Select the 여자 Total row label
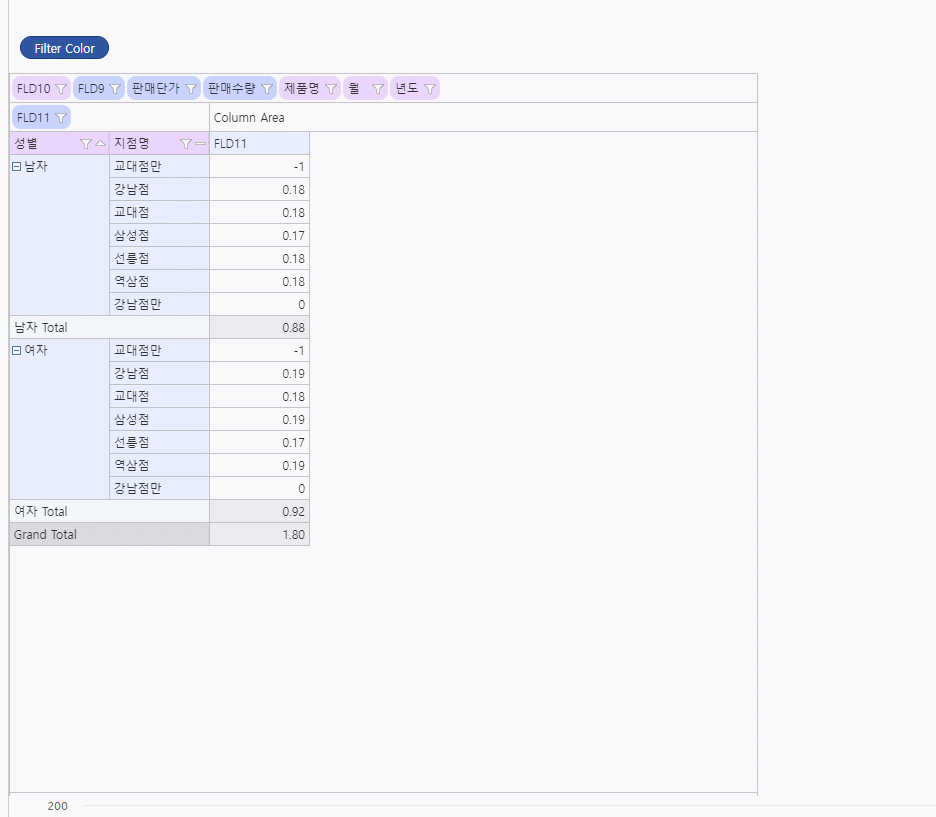 click(x=110, y=511)
